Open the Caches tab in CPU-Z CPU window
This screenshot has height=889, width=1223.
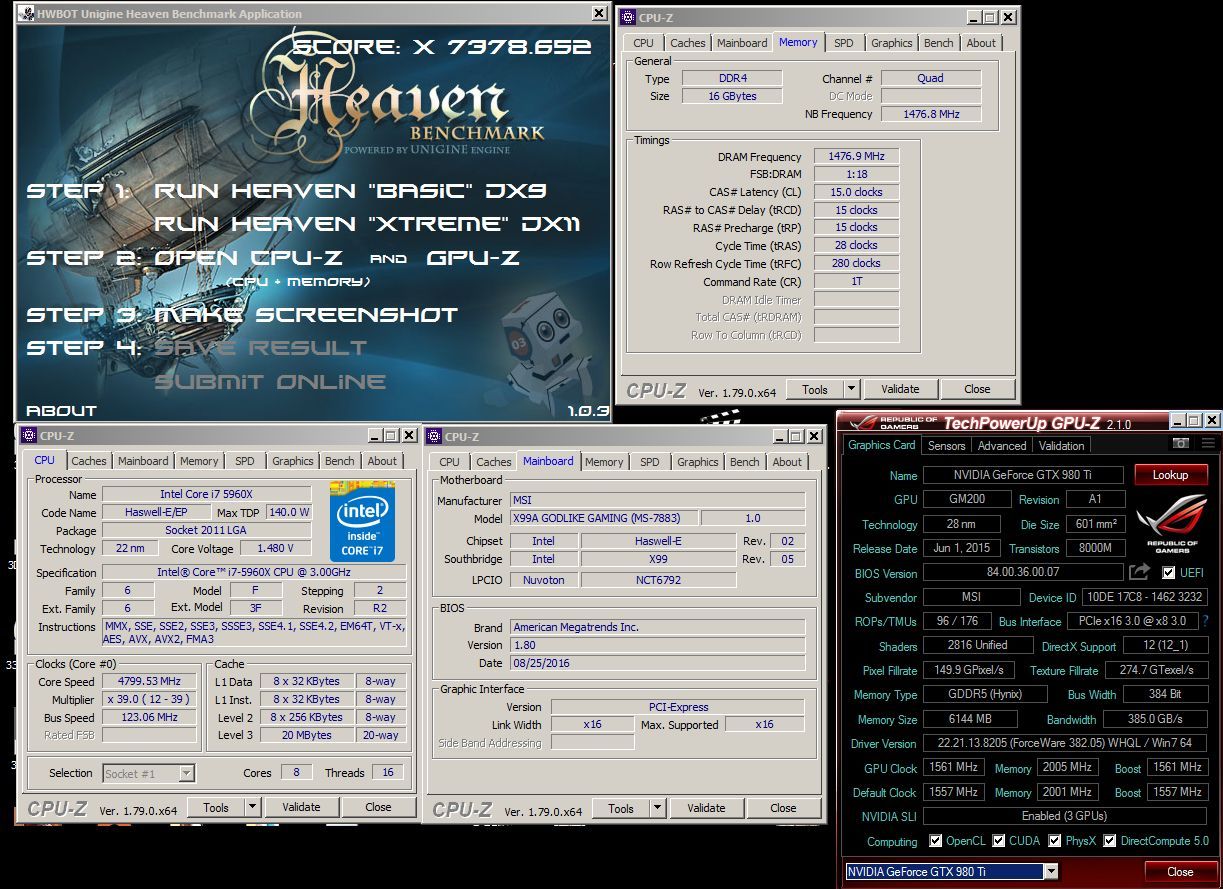point(89,461)
